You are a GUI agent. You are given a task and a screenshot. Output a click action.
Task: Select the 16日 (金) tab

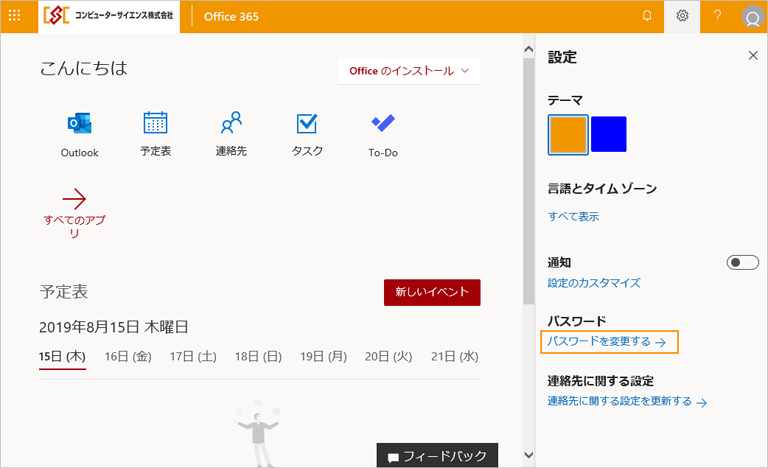[128, 357]
